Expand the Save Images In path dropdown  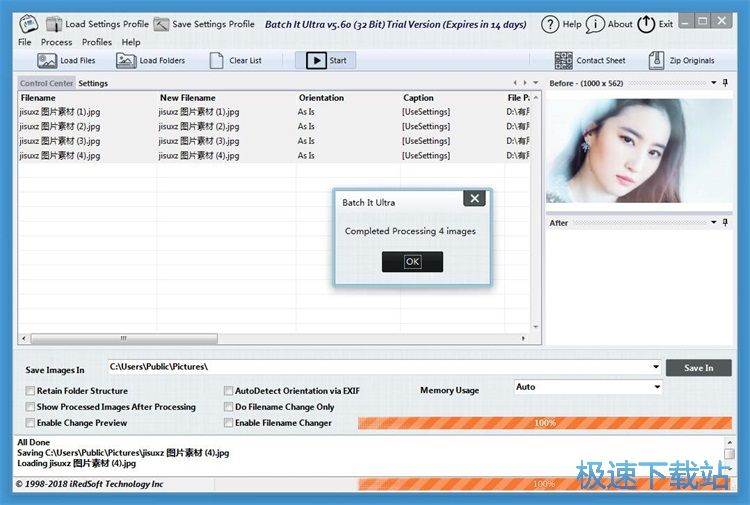(656, 367)
